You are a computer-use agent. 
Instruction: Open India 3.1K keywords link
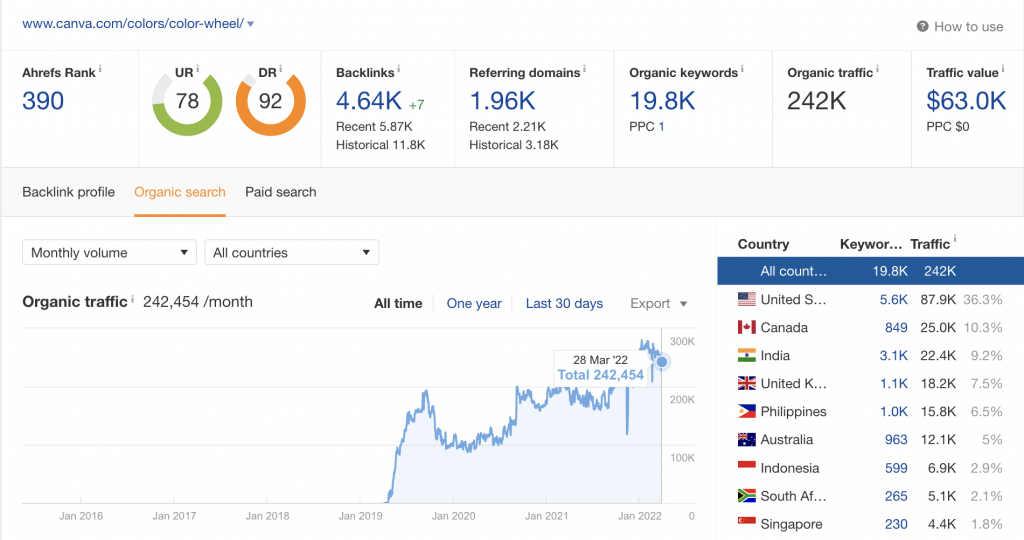click(x=893, y=356)
